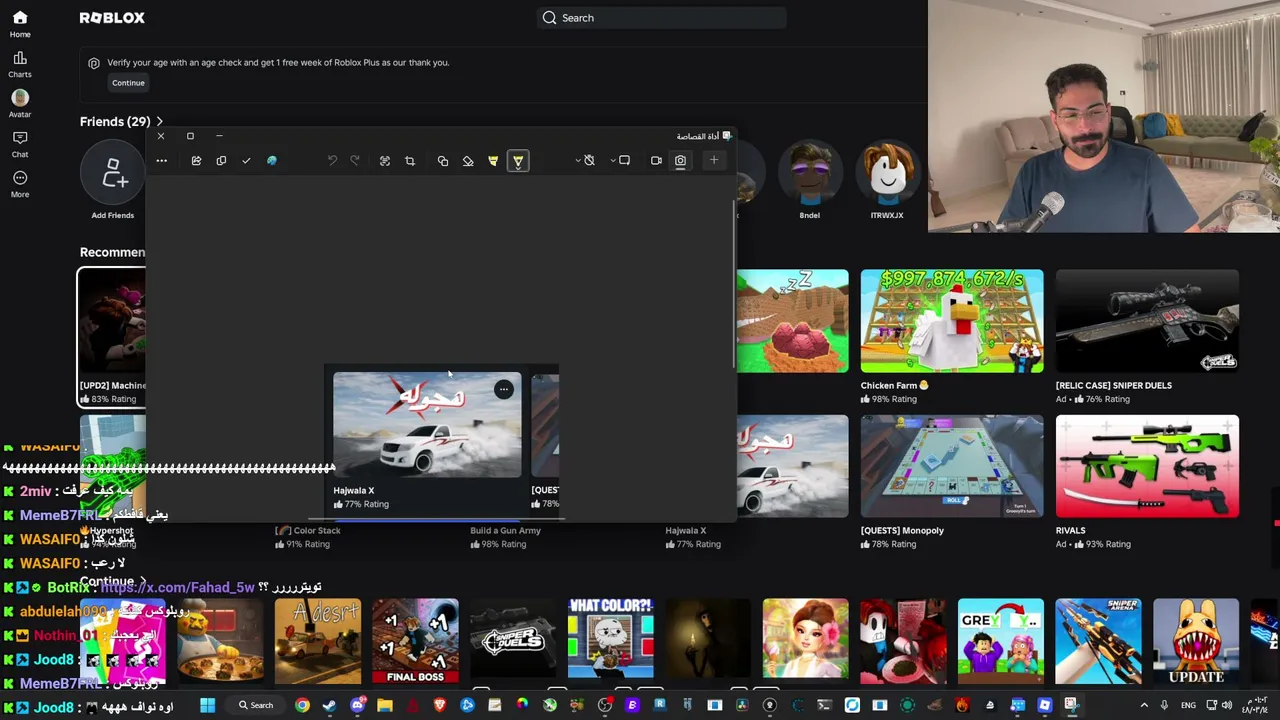Click the microphone icon in system tray

(1164, 706)
